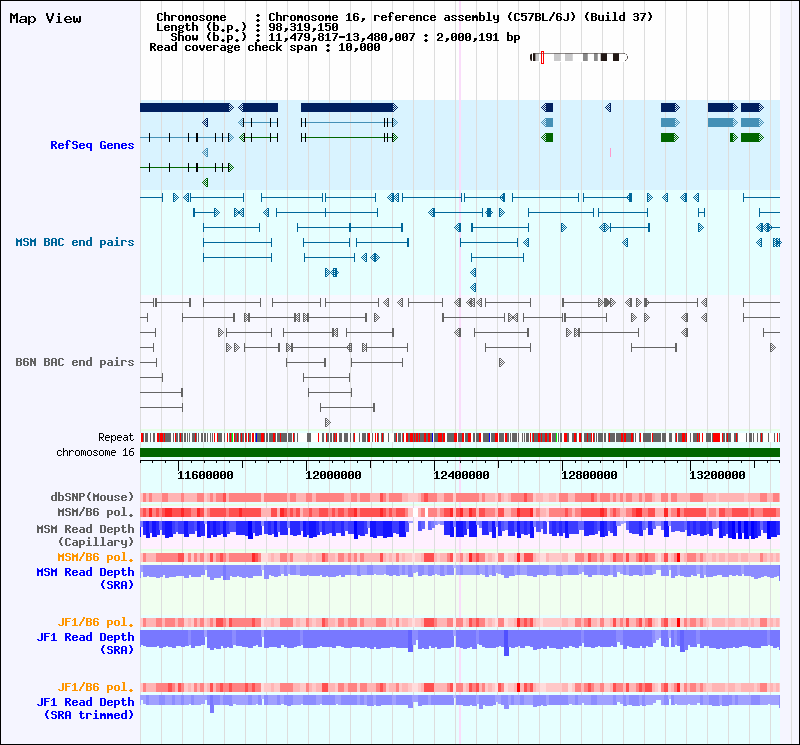
Task: Click the MSM Read Depth (Capillary) histogram
Action: [x=460, y=530]
